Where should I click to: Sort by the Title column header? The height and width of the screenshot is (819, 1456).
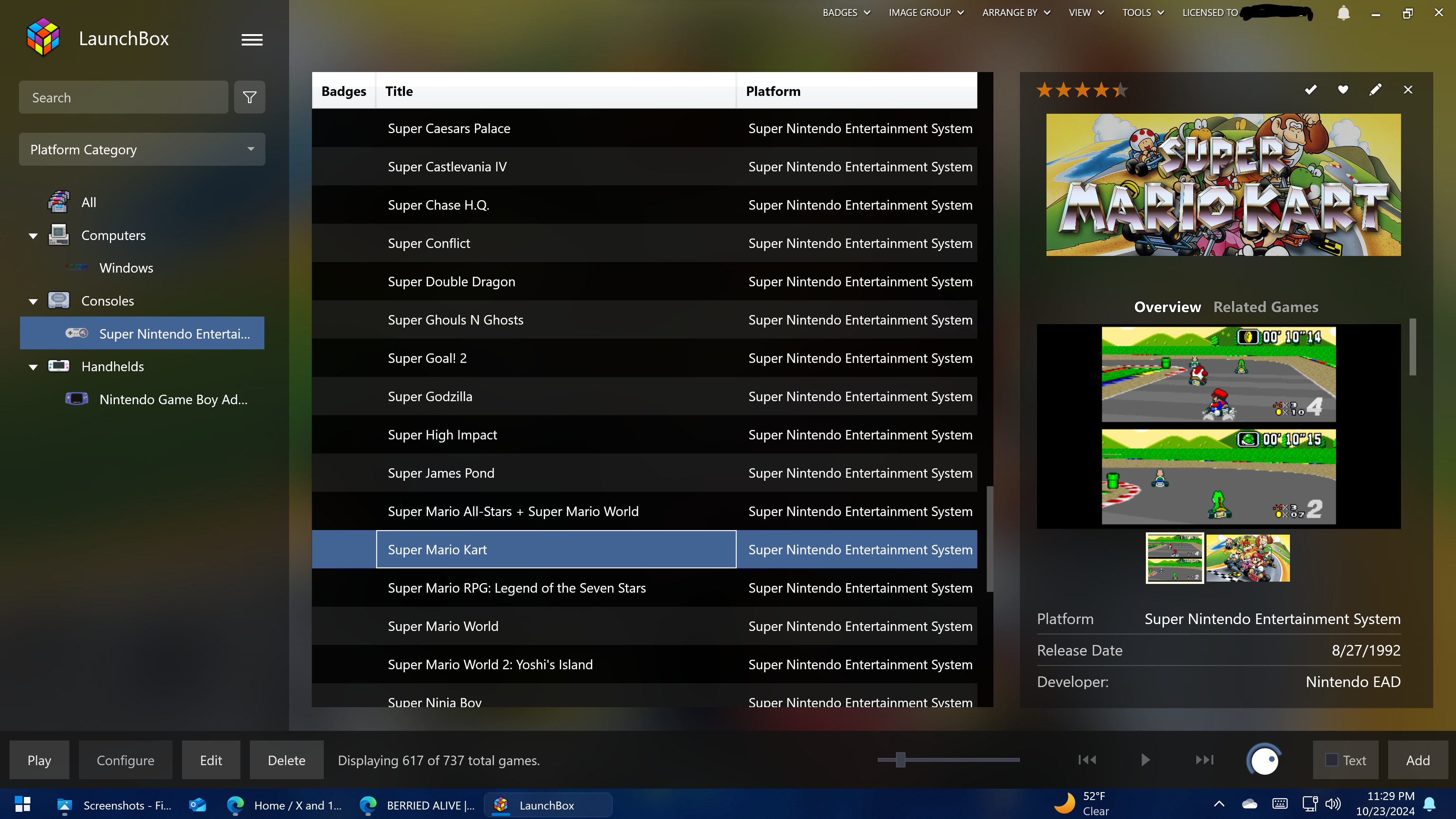[x=556, y=91]
